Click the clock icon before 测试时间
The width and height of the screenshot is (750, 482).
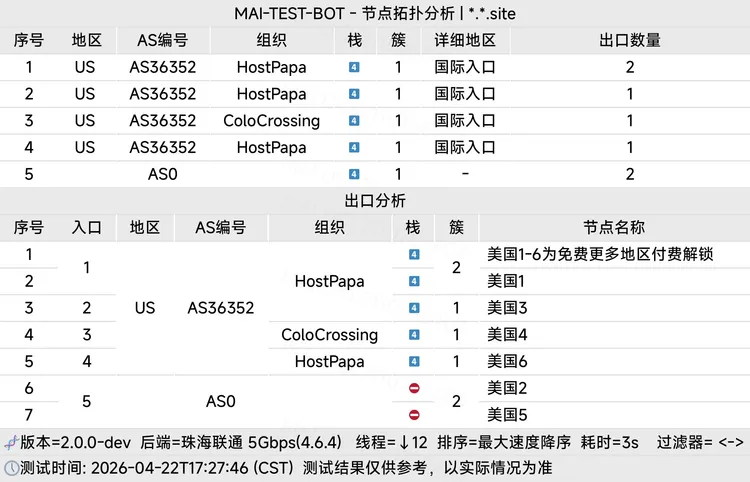pyautogui.click(x=10, y=467)
